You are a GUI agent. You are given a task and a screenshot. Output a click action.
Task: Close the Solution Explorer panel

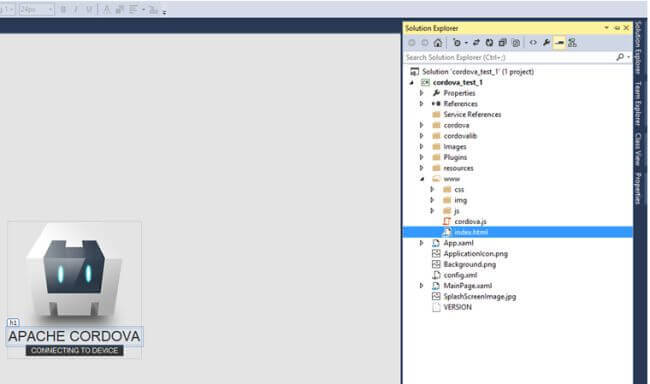[x=626, y=28]
